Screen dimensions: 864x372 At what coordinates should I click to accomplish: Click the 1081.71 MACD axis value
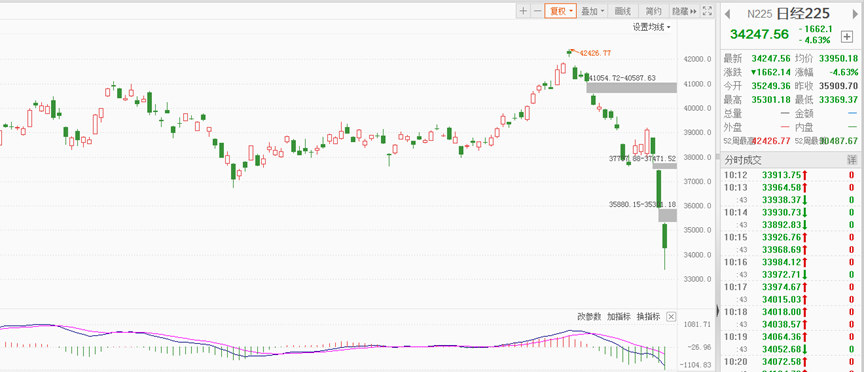click(697, 324)
